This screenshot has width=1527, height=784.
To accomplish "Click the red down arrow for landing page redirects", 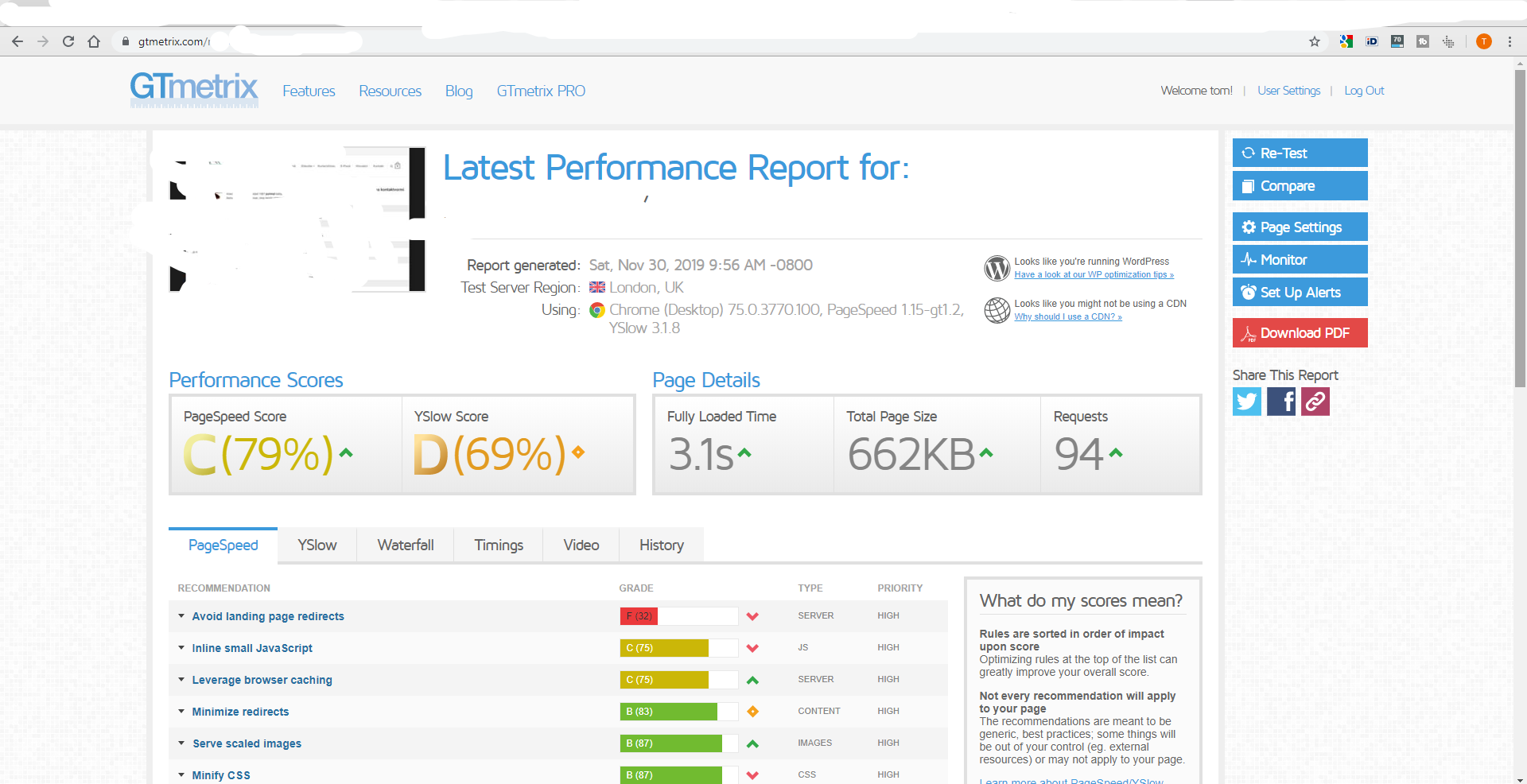I will point(752,616).
